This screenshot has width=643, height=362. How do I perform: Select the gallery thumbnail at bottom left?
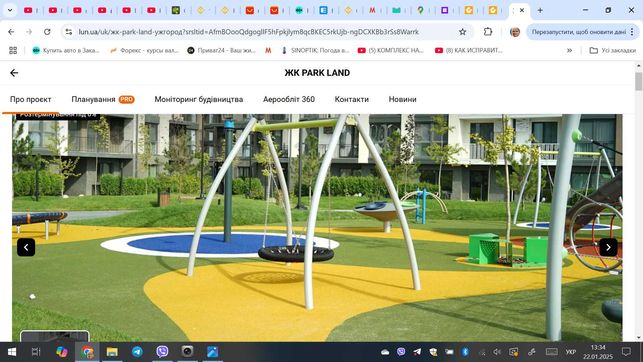(x=55, y=336)
